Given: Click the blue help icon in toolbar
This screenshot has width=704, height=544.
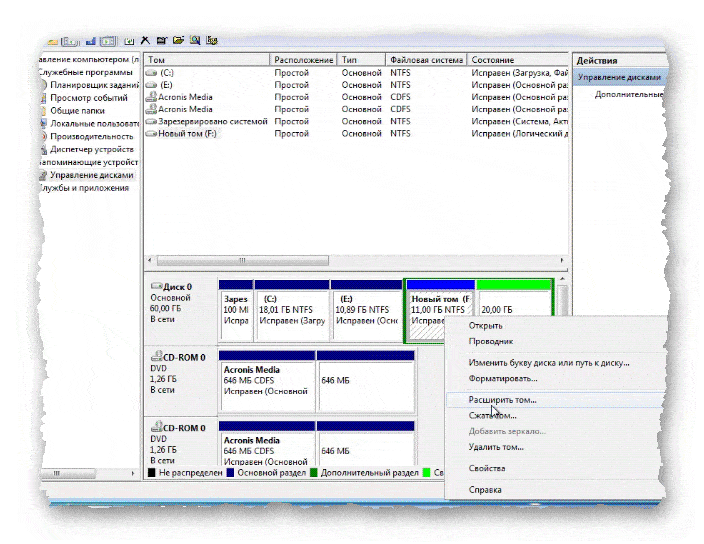Looking at the screenshot, I should (x=91, y=41).
